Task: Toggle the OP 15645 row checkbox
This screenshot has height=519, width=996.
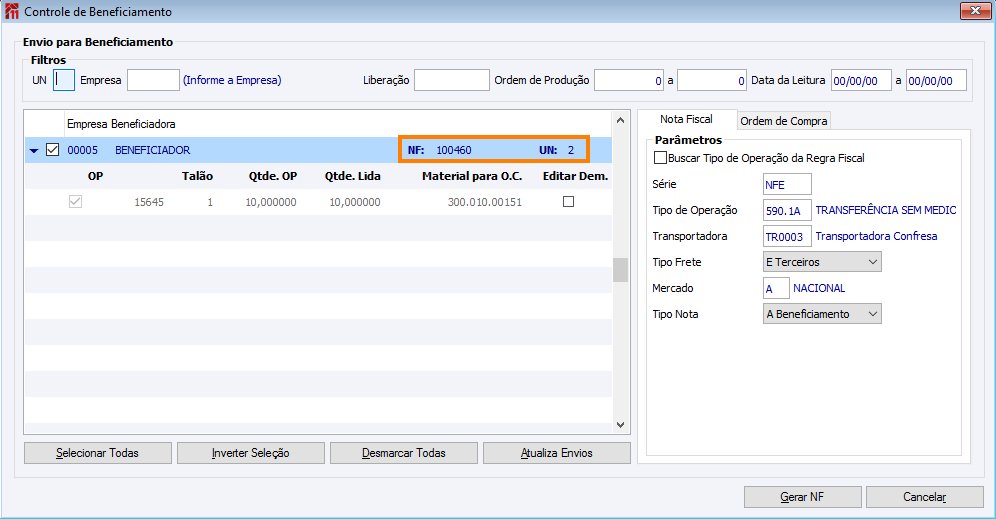Action: tap(75, 201)
